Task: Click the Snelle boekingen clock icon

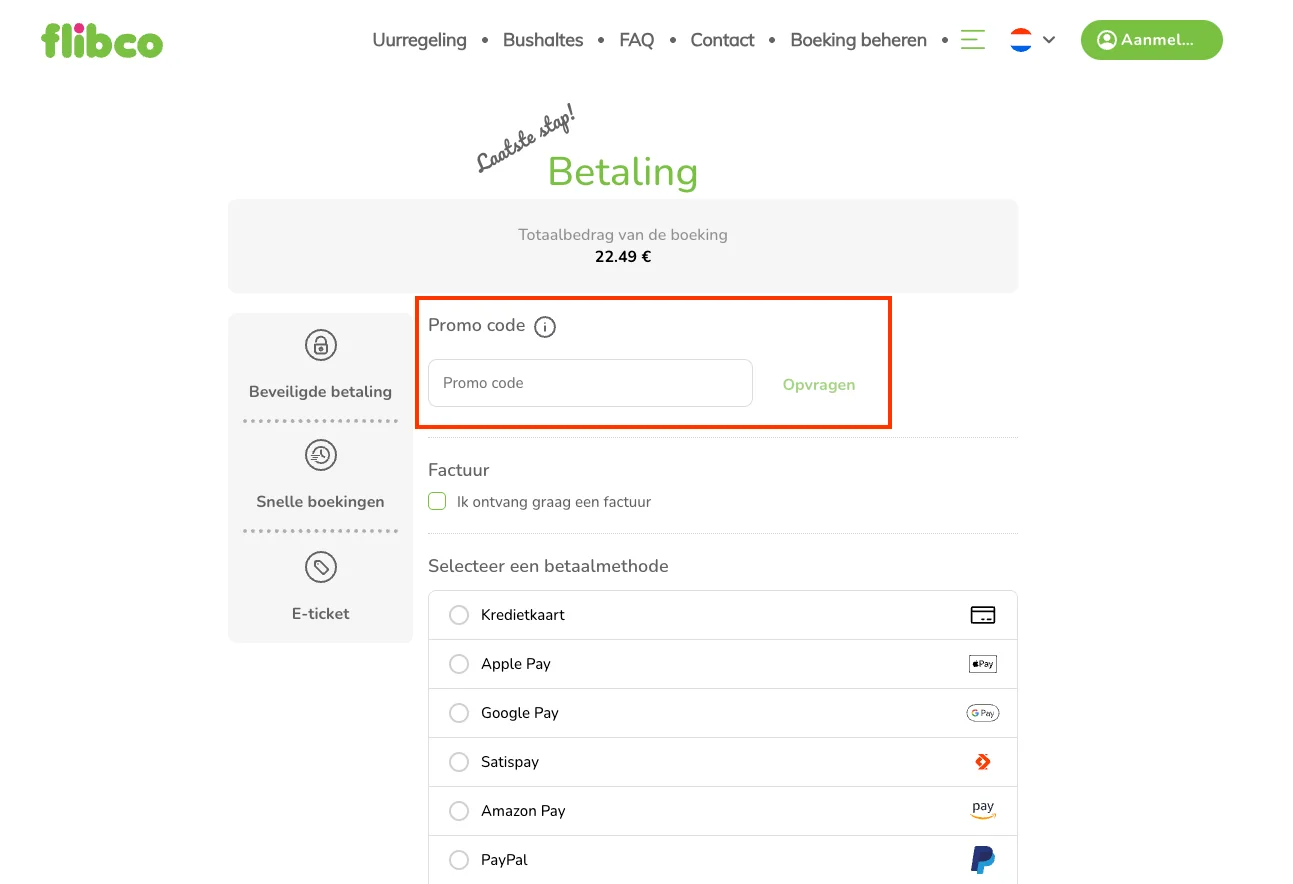Action: pos(321,456)
